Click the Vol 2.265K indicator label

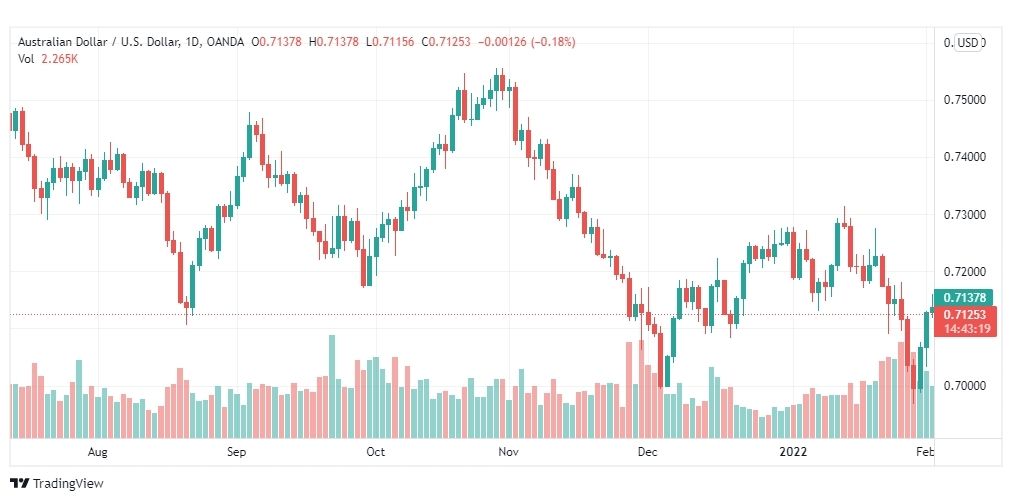(x=48, y=58)
